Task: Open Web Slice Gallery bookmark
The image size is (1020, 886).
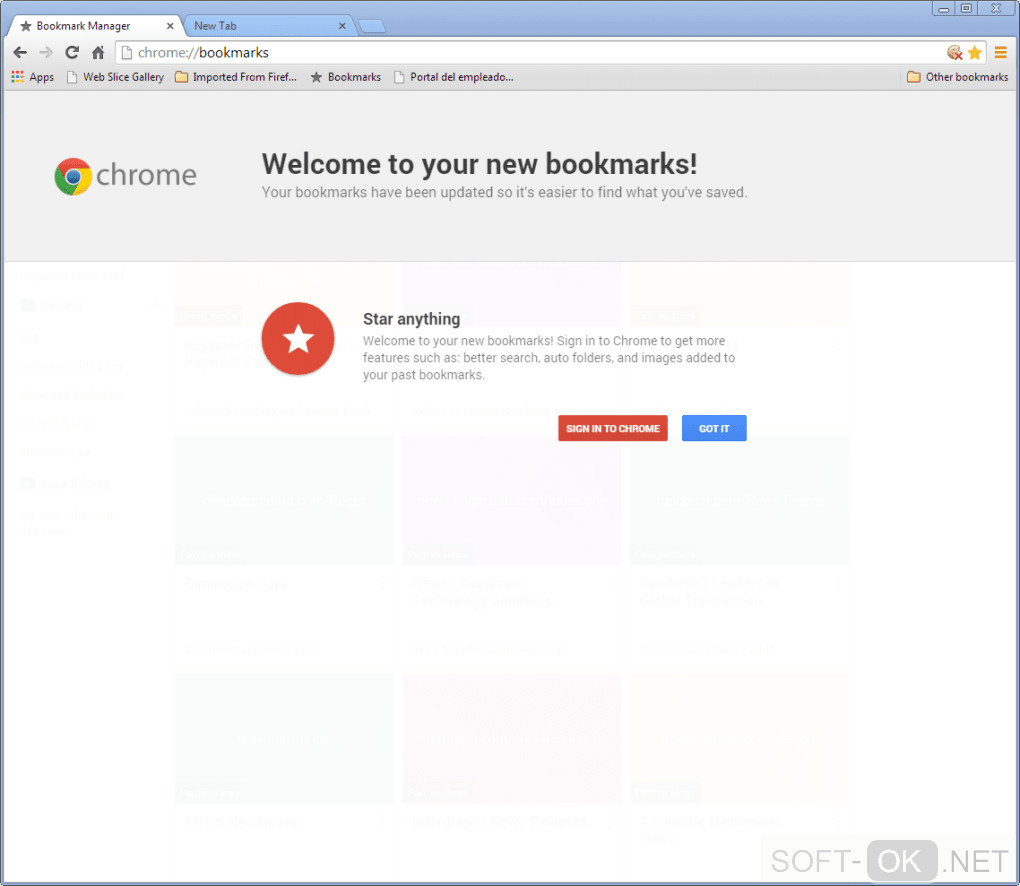Action: 116,77
